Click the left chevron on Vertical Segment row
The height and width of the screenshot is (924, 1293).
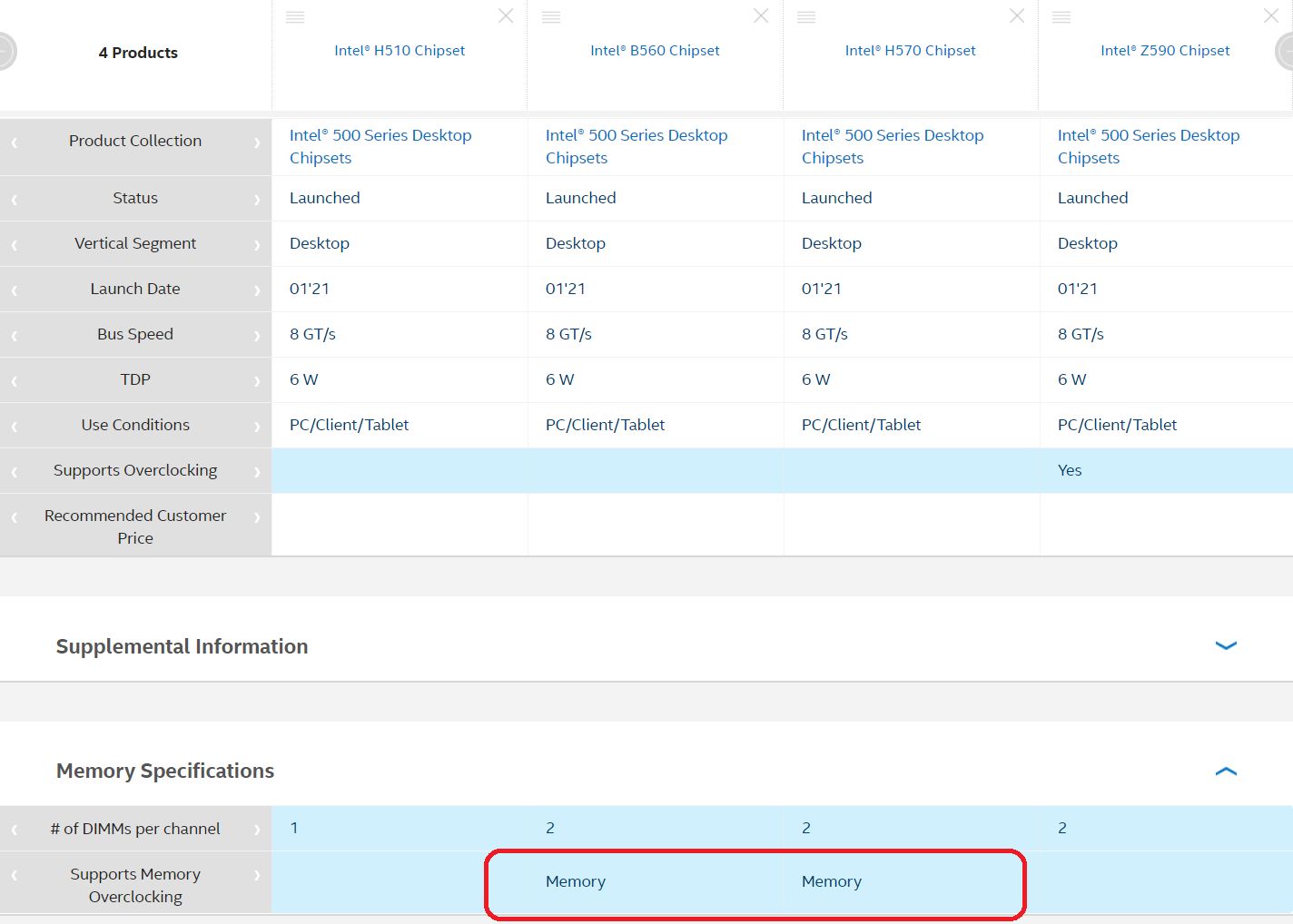pyautogui.click(x=15, y=245)
